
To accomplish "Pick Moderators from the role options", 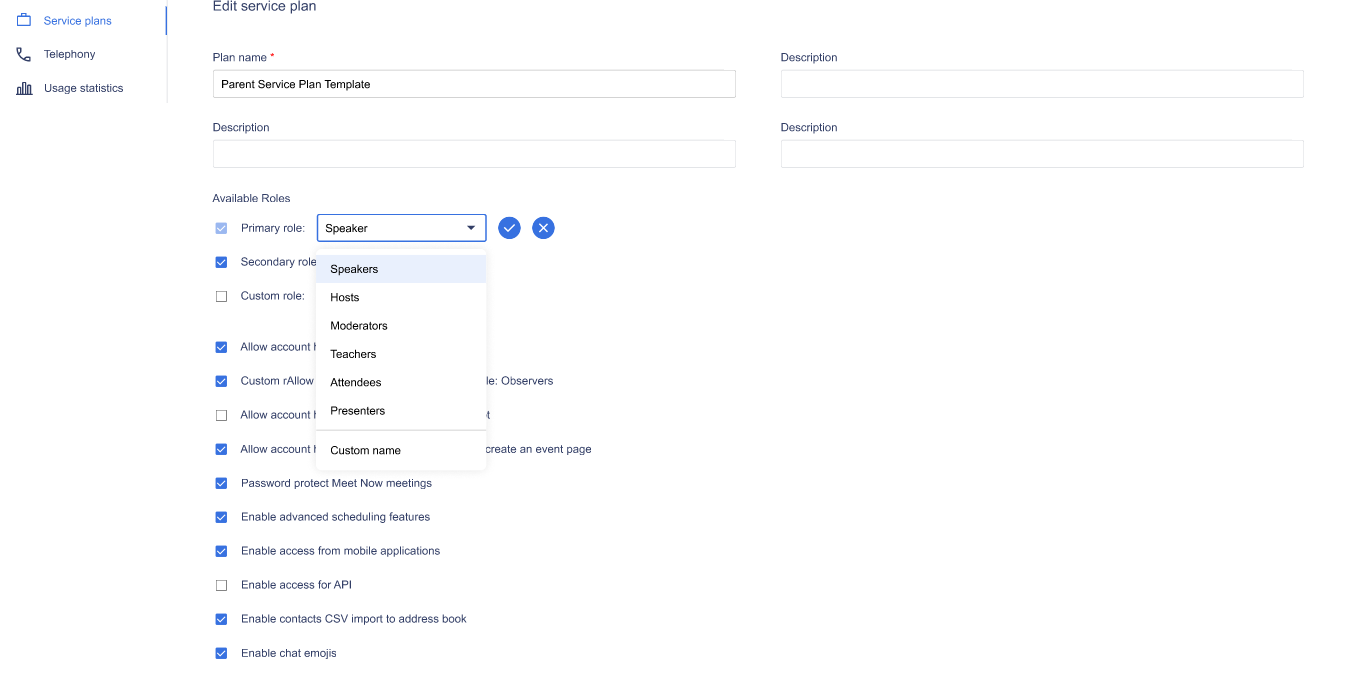I will pos(359,326).
